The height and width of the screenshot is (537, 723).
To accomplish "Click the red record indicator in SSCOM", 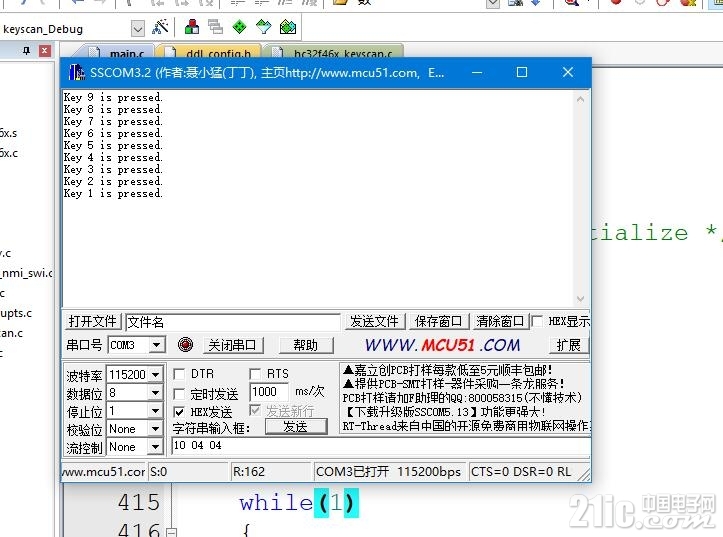I will tap(185, 344).
